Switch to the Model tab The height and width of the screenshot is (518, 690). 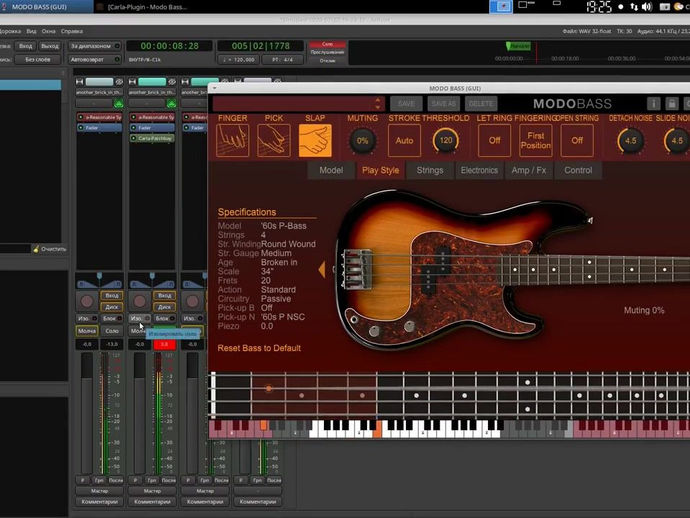pos(331,170)
